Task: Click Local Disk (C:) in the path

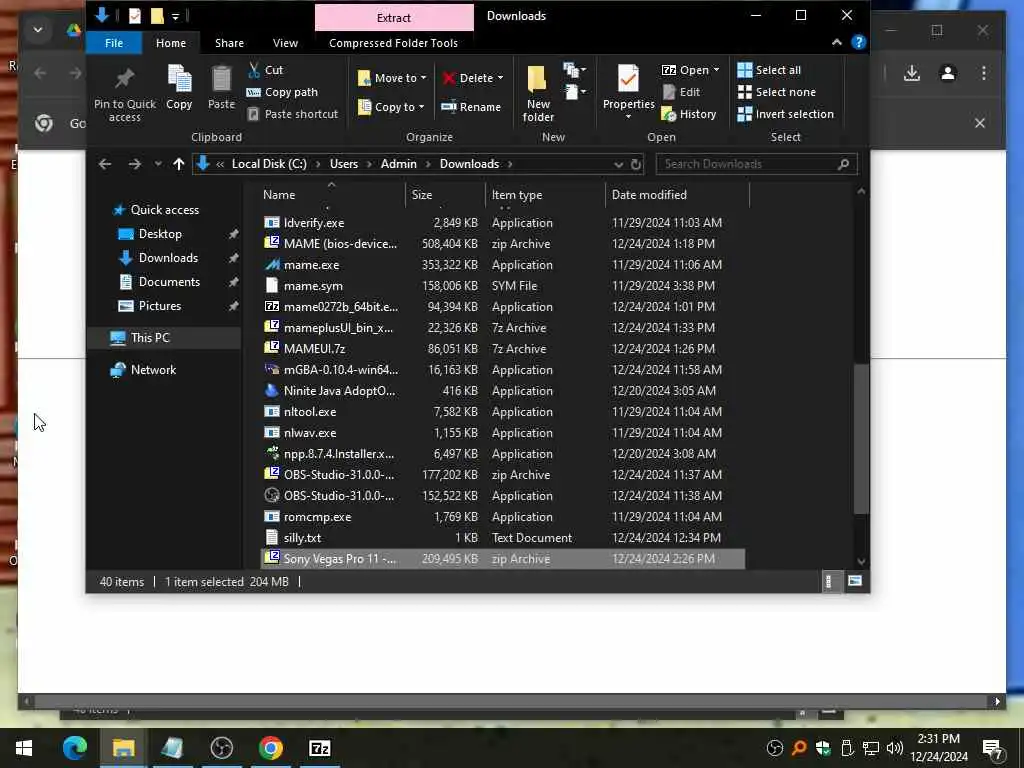Action: (x=269, y=164)
